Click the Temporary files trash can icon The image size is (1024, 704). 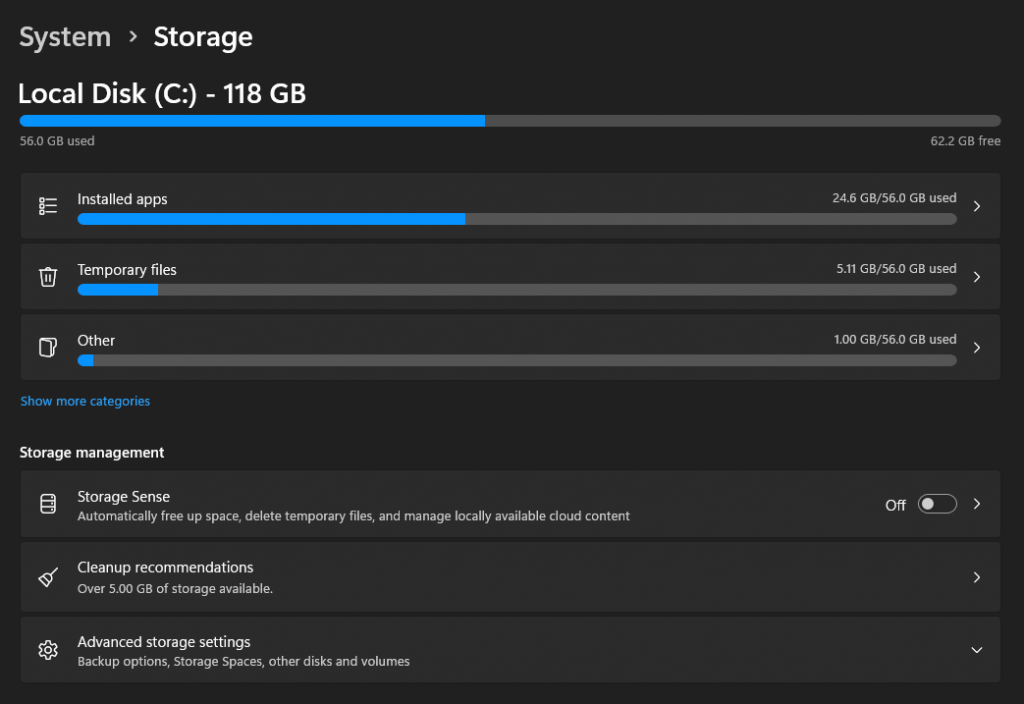pos(48,277)
